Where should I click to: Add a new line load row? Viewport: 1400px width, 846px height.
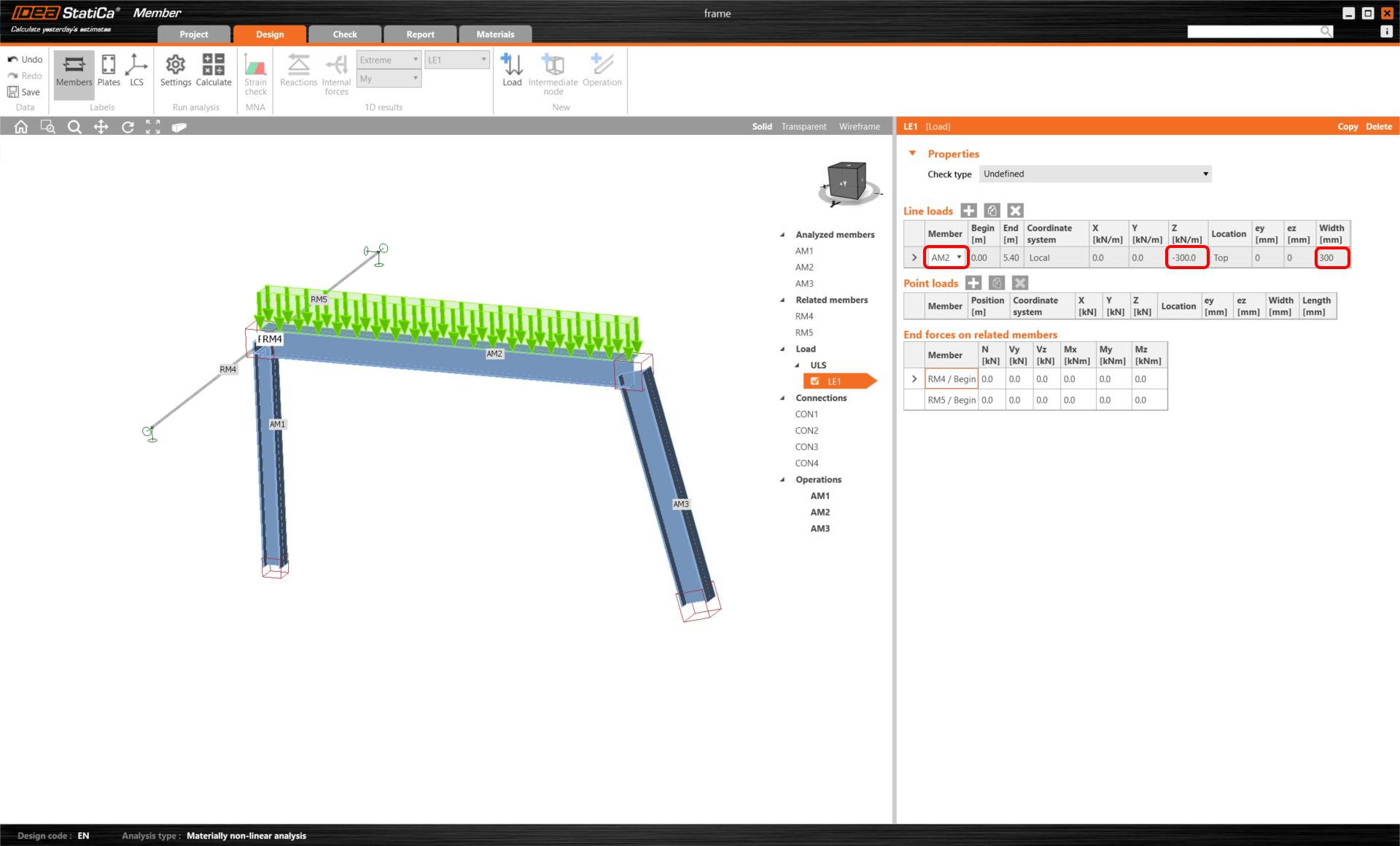point(968,211)
